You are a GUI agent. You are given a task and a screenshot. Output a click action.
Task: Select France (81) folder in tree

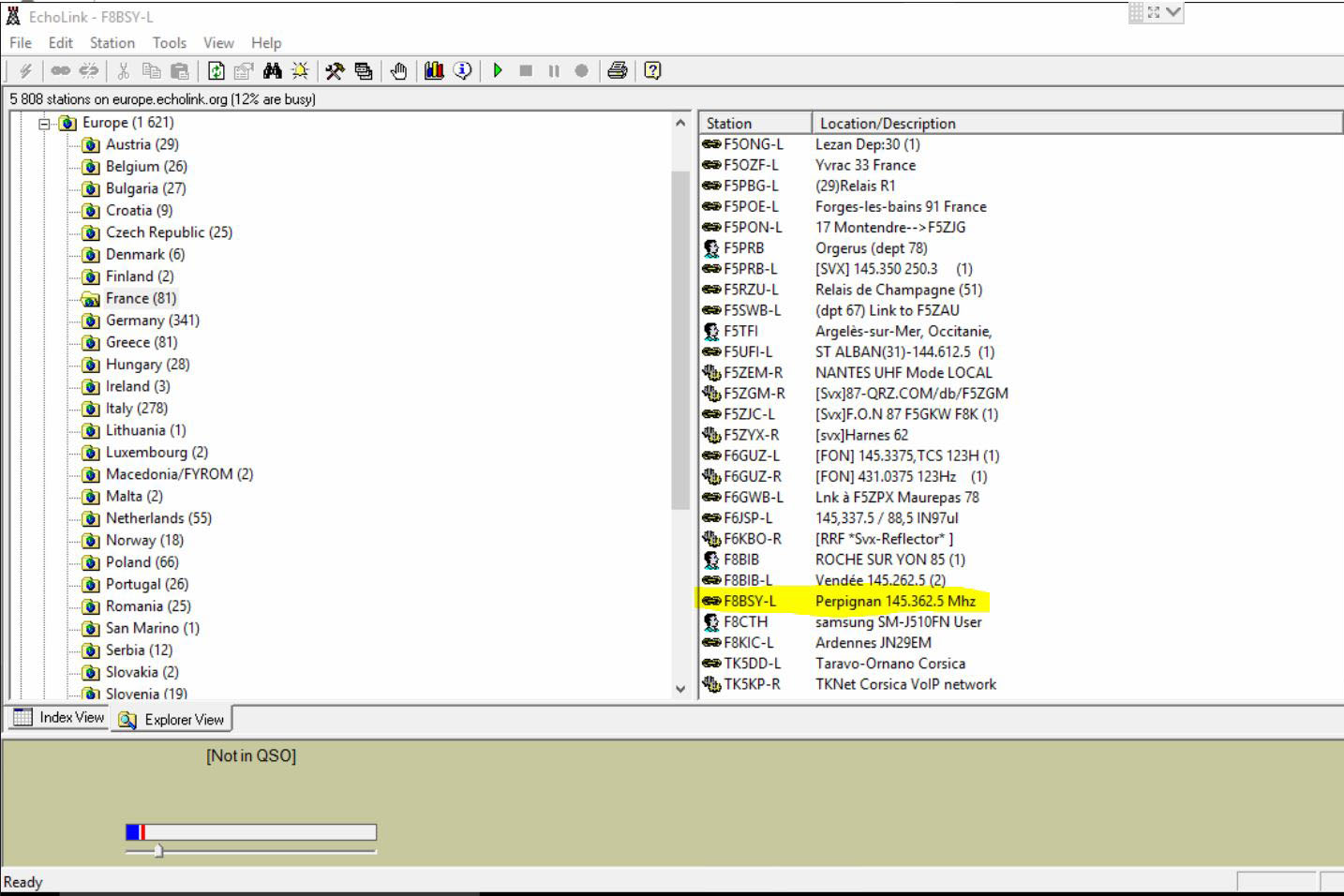141,298
